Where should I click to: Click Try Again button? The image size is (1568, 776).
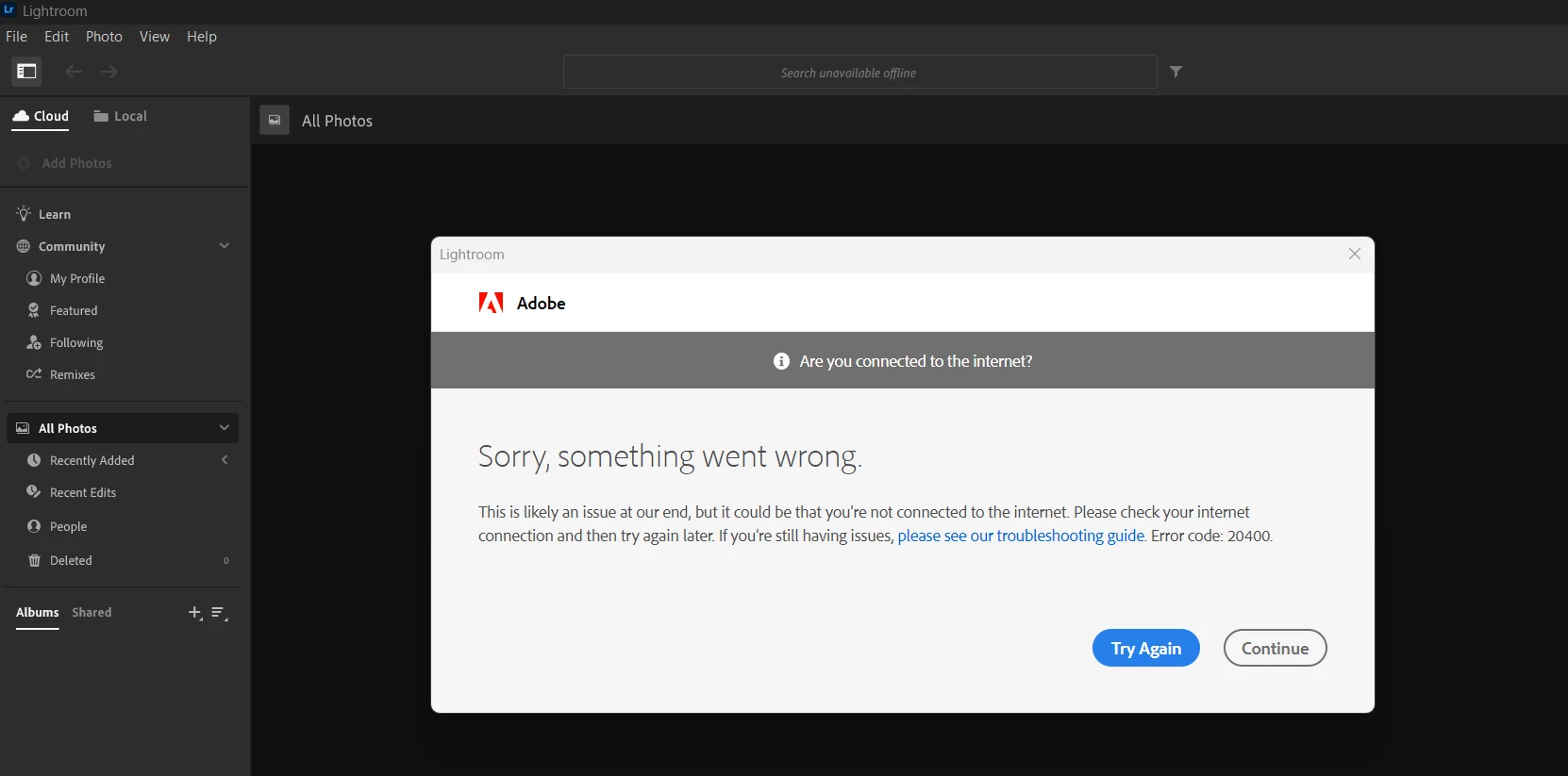pyautogui.click(x=1146, y=648)
